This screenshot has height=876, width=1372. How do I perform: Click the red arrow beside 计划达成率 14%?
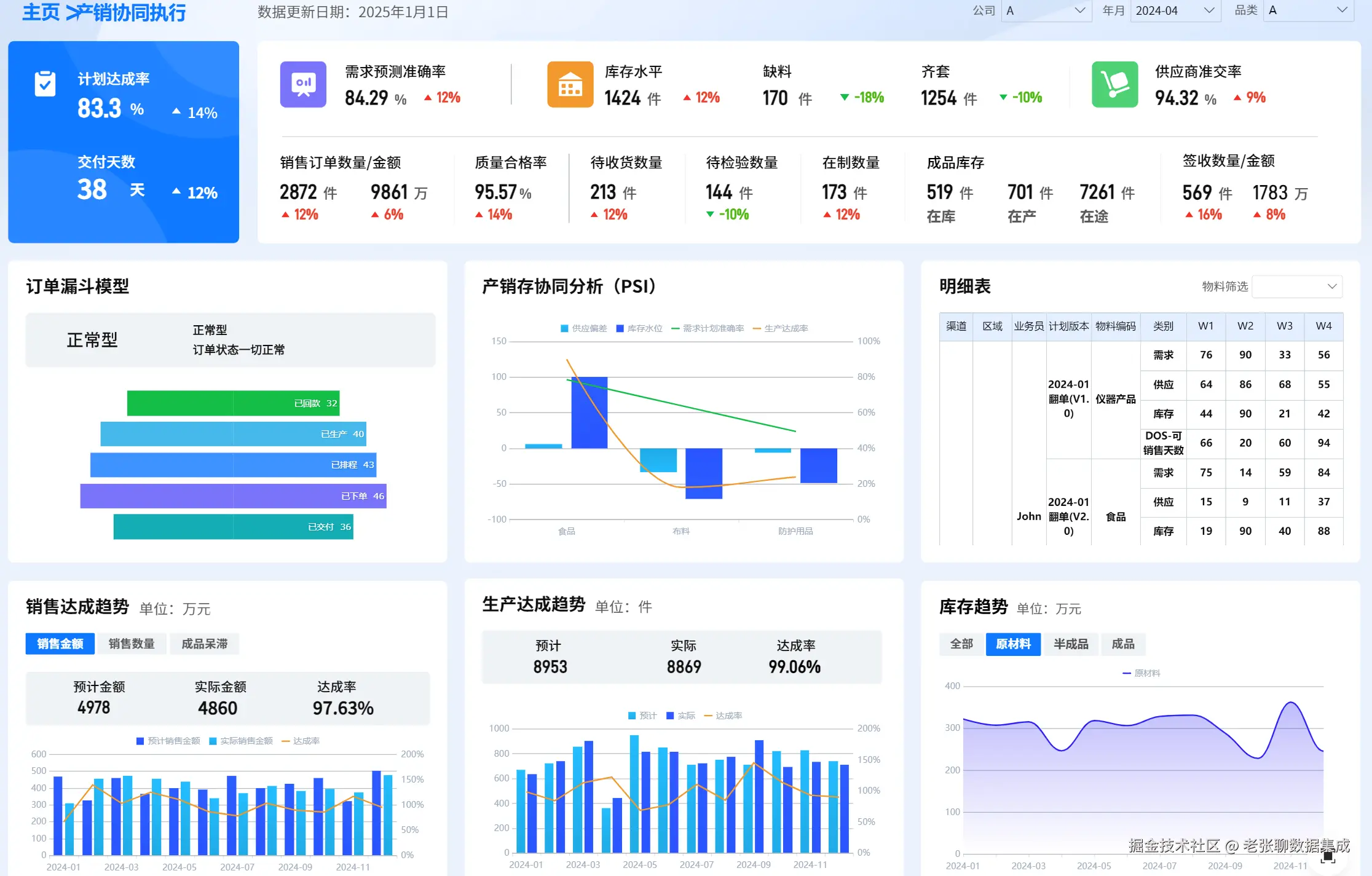[176, 112]
